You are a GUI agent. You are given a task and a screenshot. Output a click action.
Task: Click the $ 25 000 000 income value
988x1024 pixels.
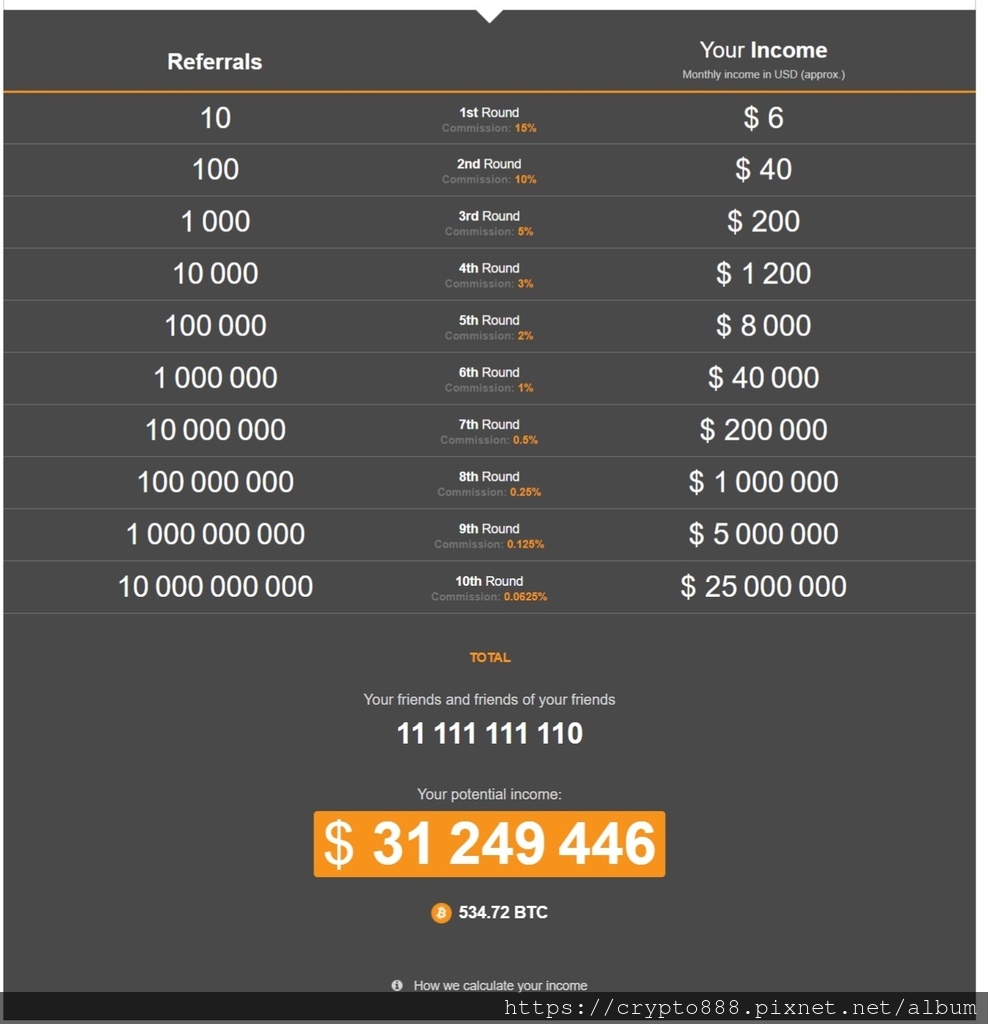[x=763, y=586]
